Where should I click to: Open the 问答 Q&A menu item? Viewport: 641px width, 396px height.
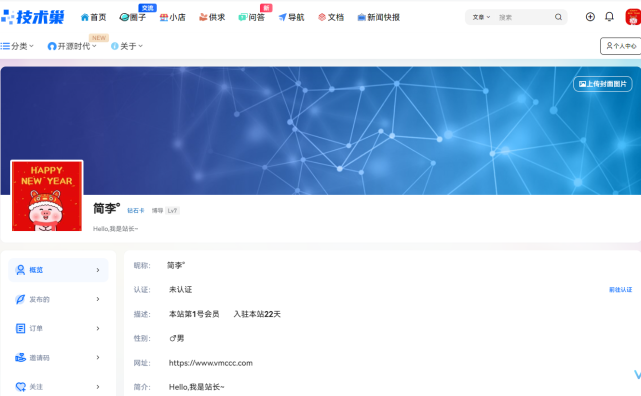252,17
